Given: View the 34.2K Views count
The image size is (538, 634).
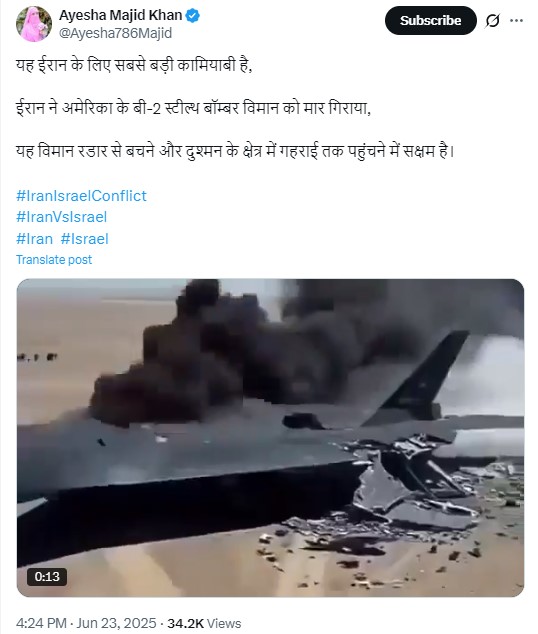Looking at the screenshot, I should tap(204, 623).
